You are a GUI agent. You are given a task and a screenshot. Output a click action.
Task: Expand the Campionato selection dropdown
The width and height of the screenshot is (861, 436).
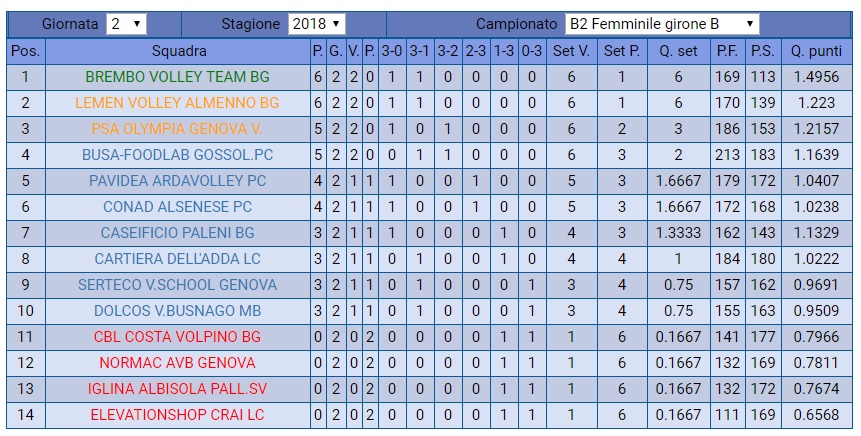(661, 24)
